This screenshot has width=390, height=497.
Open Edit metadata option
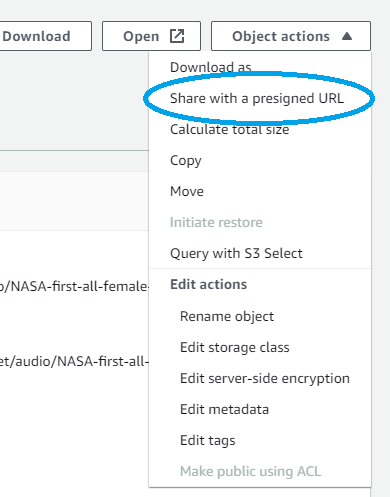[224, 409]
